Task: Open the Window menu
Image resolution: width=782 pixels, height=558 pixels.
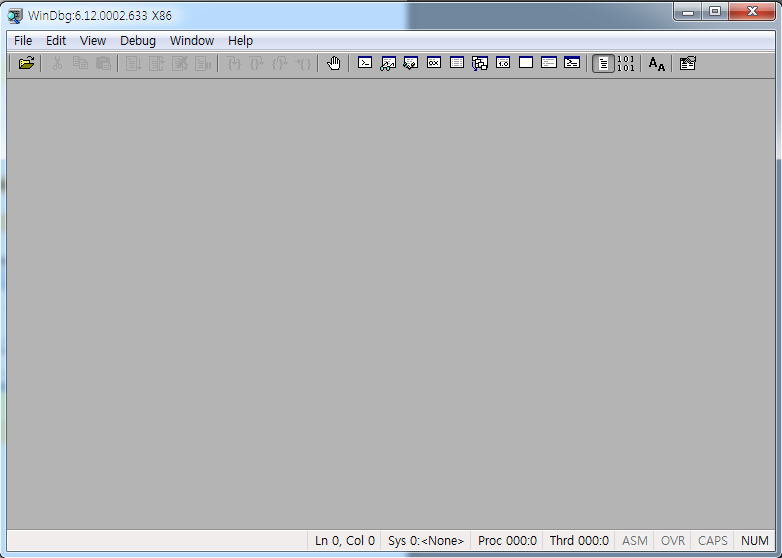Action: [x=192, y=41]
